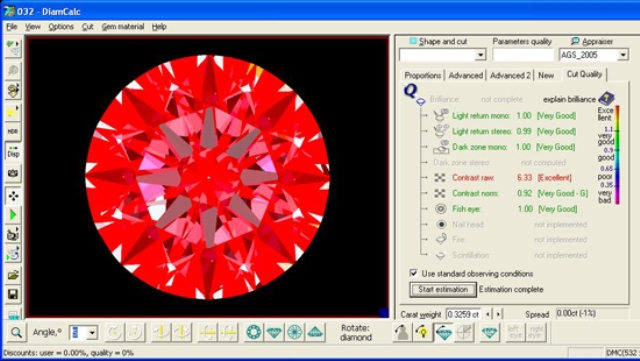
Task: Open the folder icon in left toolbar
Action: click(x=13, y=275)
